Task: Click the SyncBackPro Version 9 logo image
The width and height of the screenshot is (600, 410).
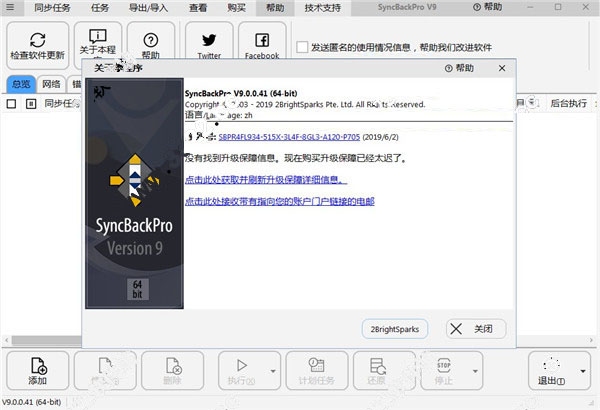Action: [x=134, y=193]
